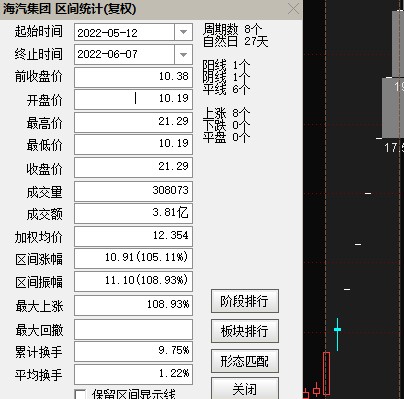Click the 平线 6个 text
This screenshot has height=399, width=404.
226,89
